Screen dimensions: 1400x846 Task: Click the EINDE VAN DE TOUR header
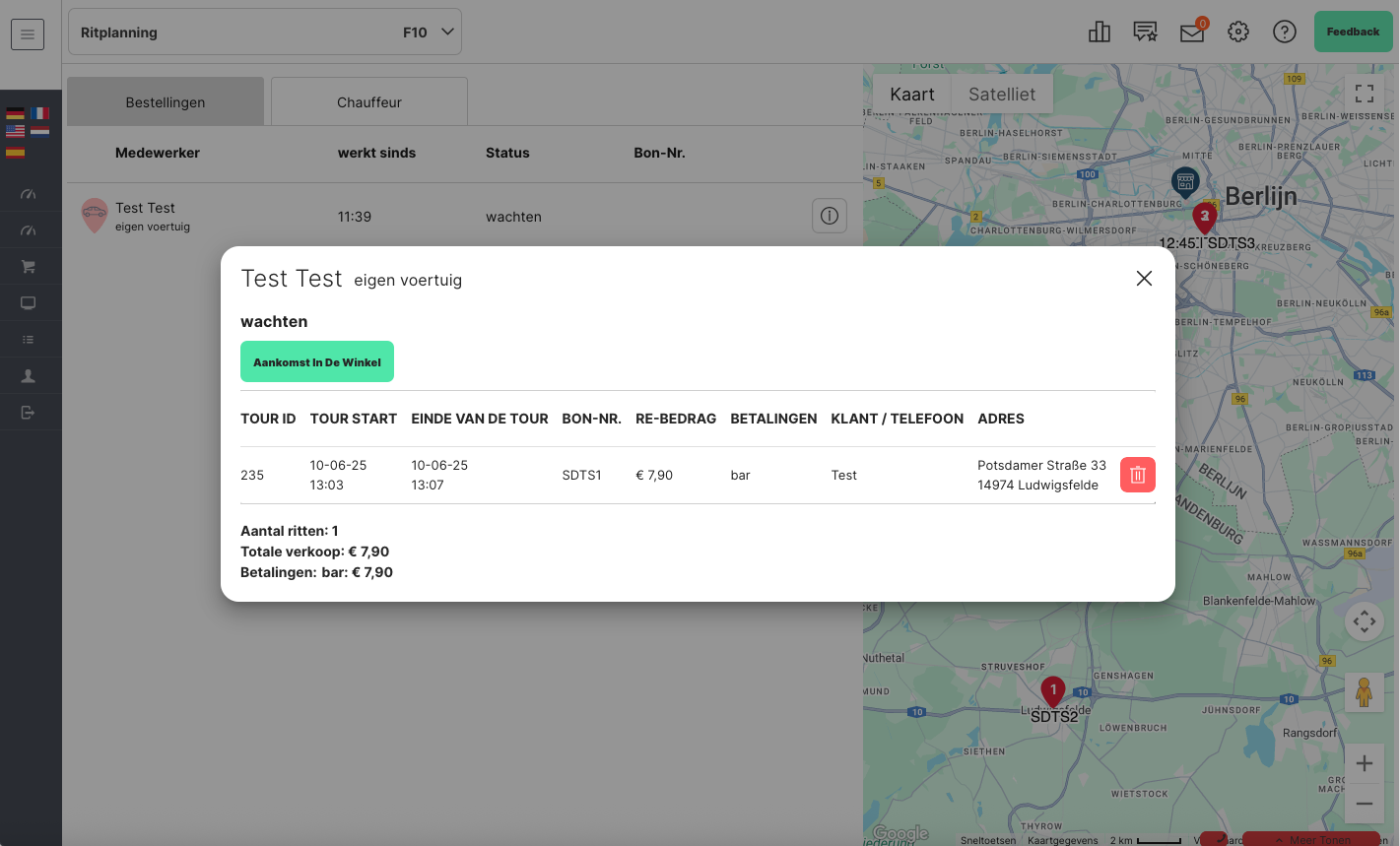(x=480, y=419)
